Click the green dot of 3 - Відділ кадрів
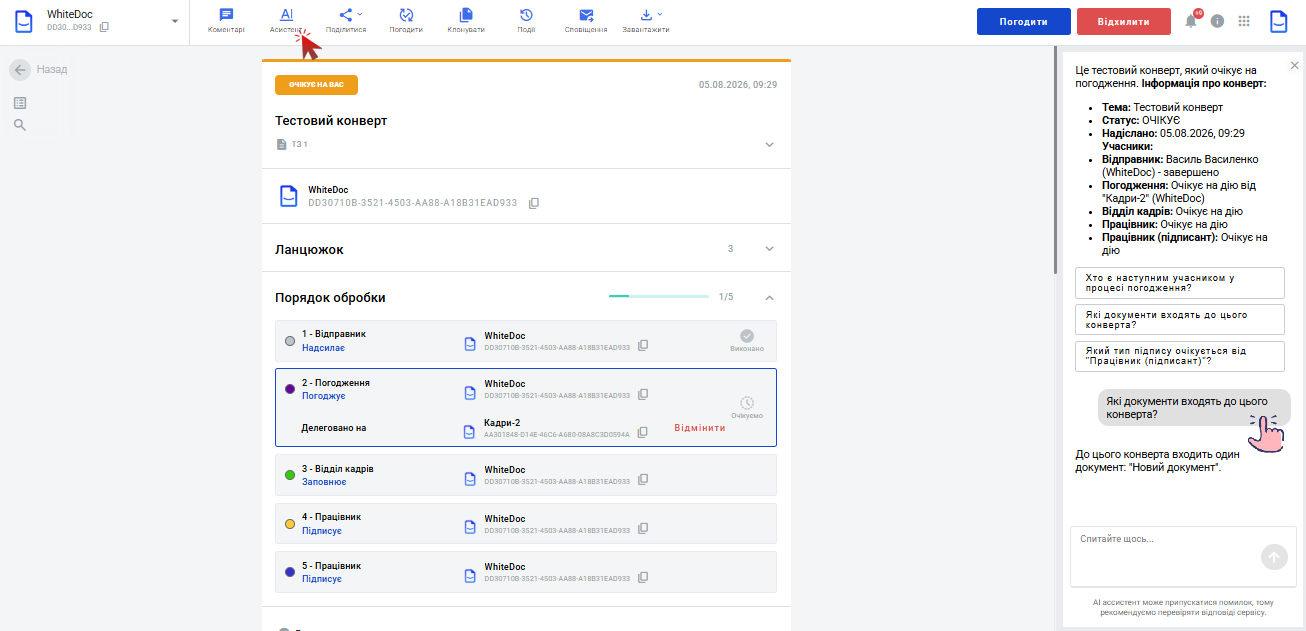This screenshot has height=631, width=1306. (290, 475)
